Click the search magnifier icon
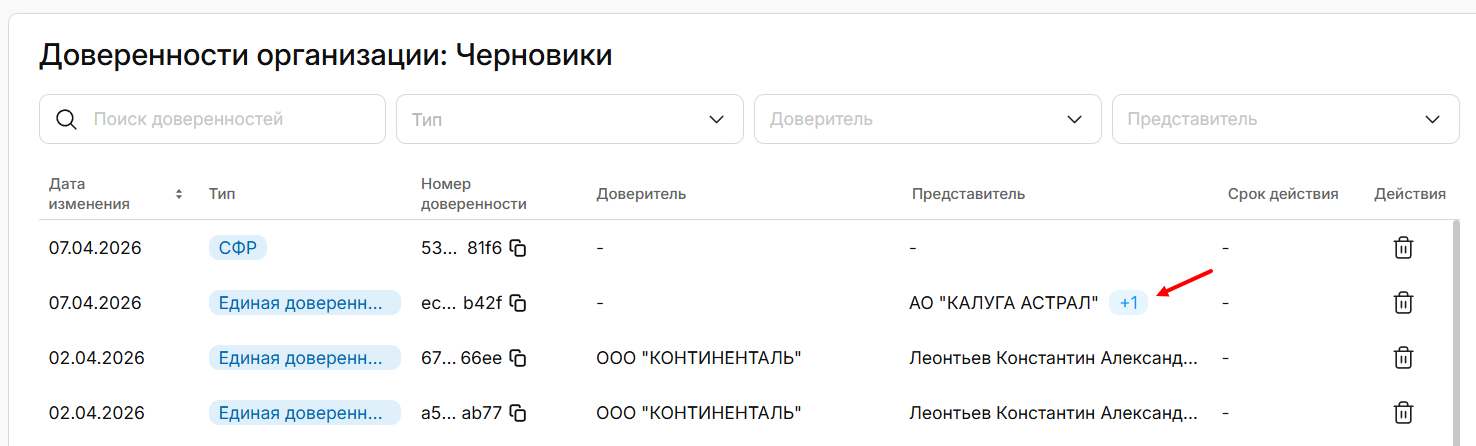 [67, 120]
